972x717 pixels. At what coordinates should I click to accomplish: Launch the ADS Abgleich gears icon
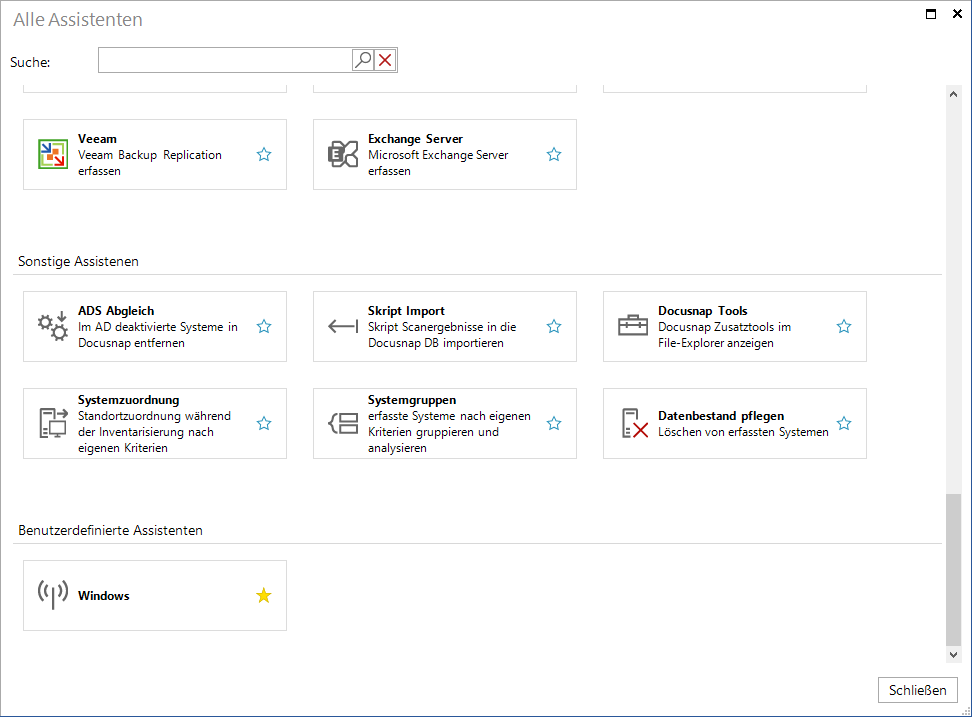[x=53, y=326]
